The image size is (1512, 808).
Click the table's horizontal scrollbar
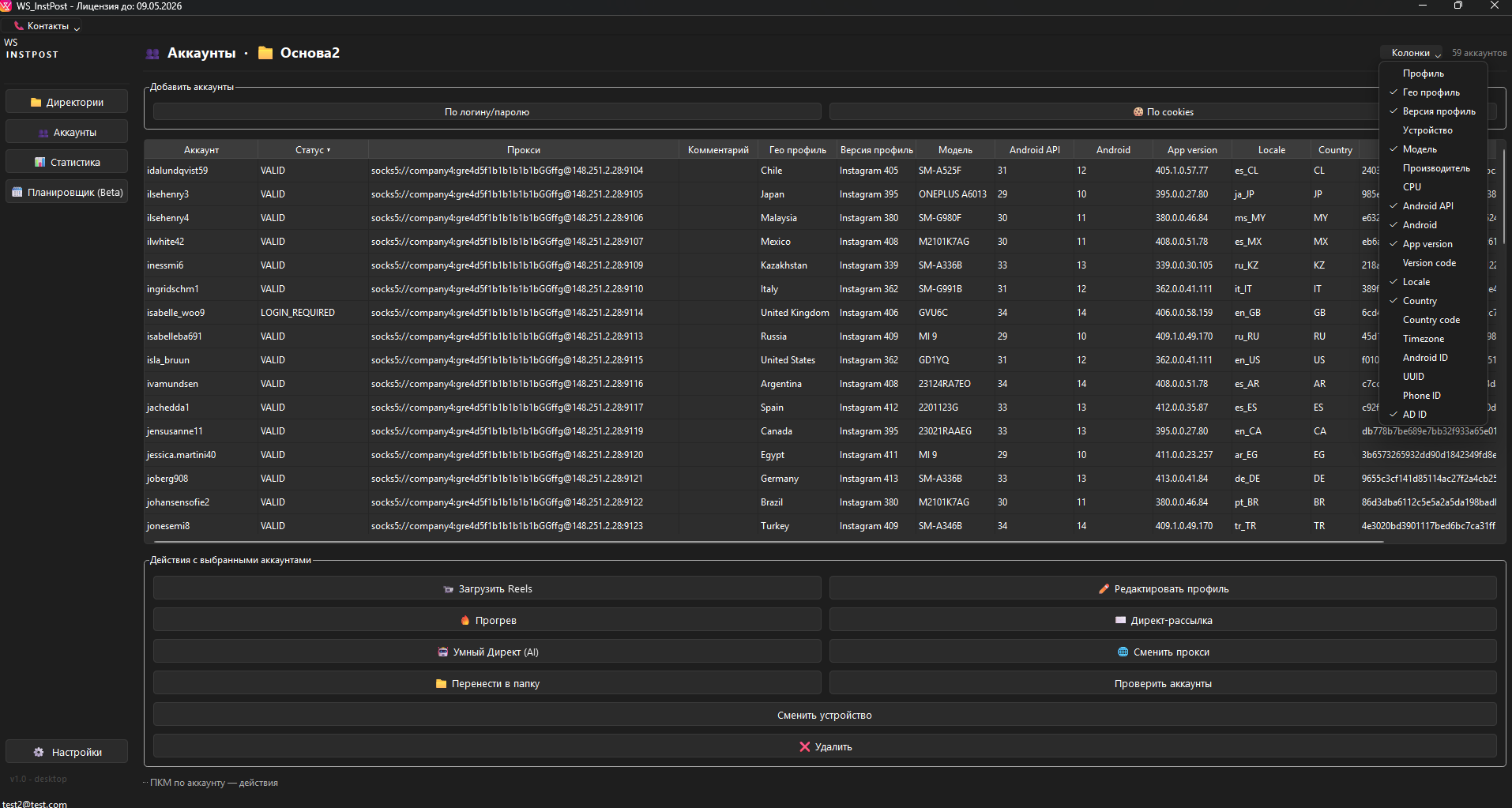[711, 543]
